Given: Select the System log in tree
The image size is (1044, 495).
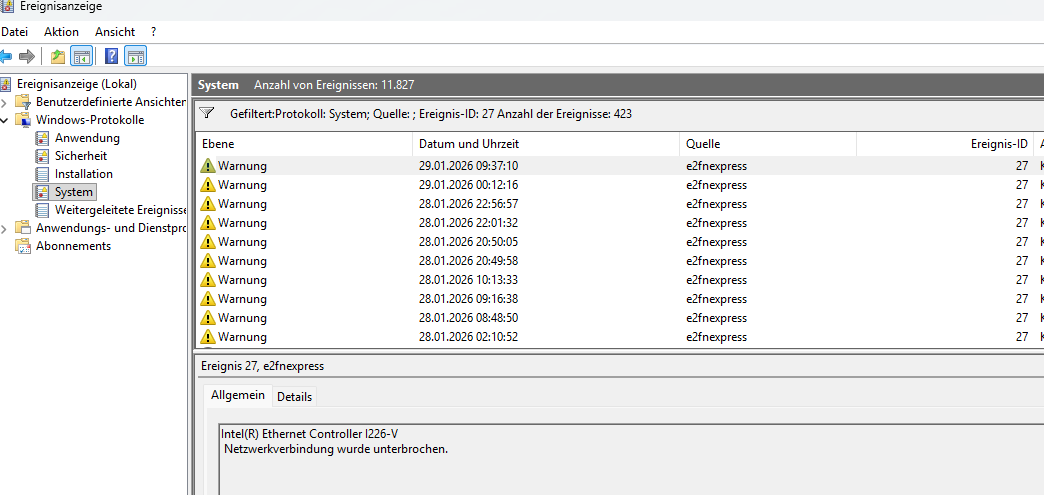Looking at the screenshot, I should click(x=73, y=192).
